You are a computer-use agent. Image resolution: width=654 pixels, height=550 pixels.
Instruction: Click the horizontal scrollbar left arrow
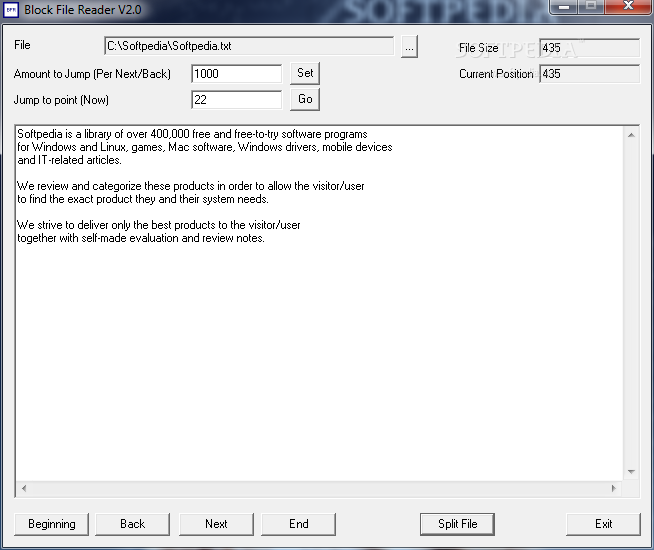(24, 488)
